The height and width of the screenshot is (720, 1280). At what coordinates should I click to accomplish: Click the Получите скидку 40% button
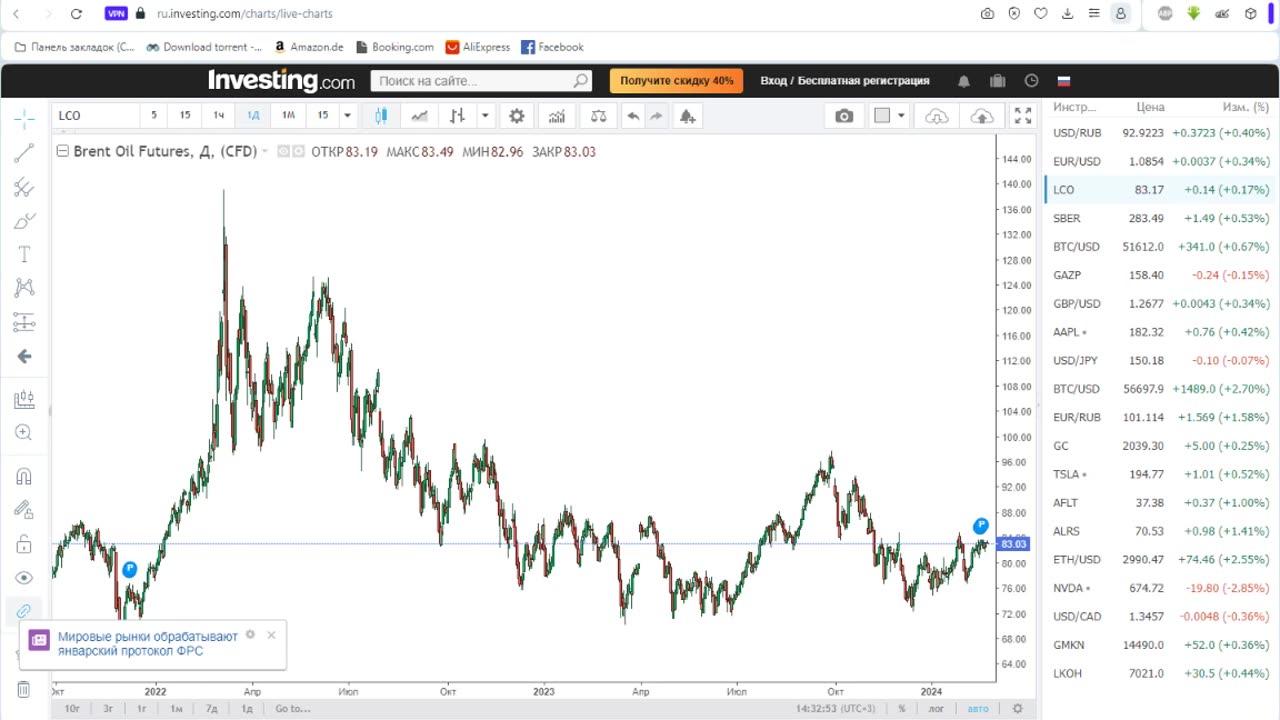676,81
